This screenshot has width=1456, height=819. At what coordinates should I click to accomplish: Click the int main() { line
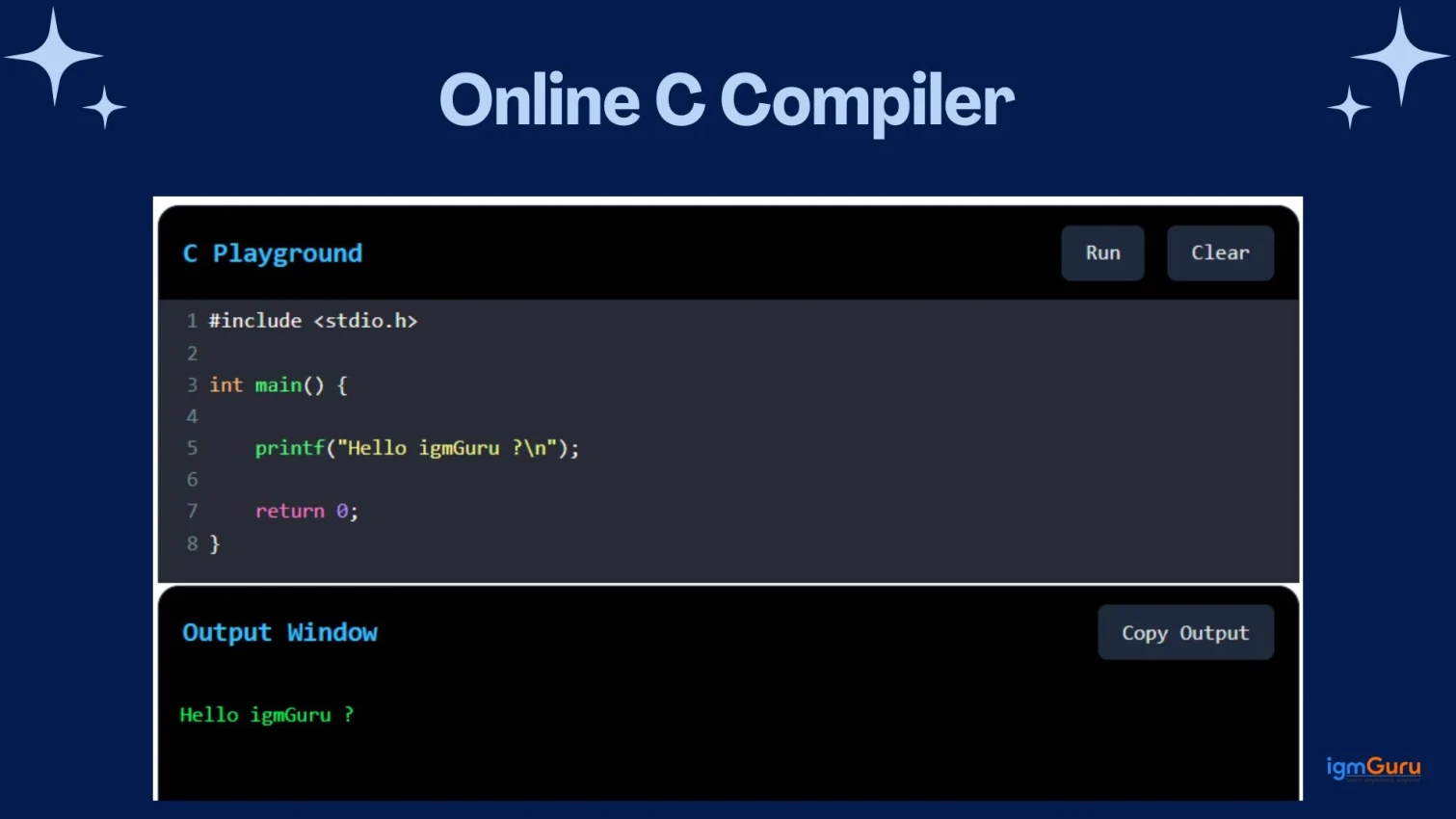click(278, 385)
